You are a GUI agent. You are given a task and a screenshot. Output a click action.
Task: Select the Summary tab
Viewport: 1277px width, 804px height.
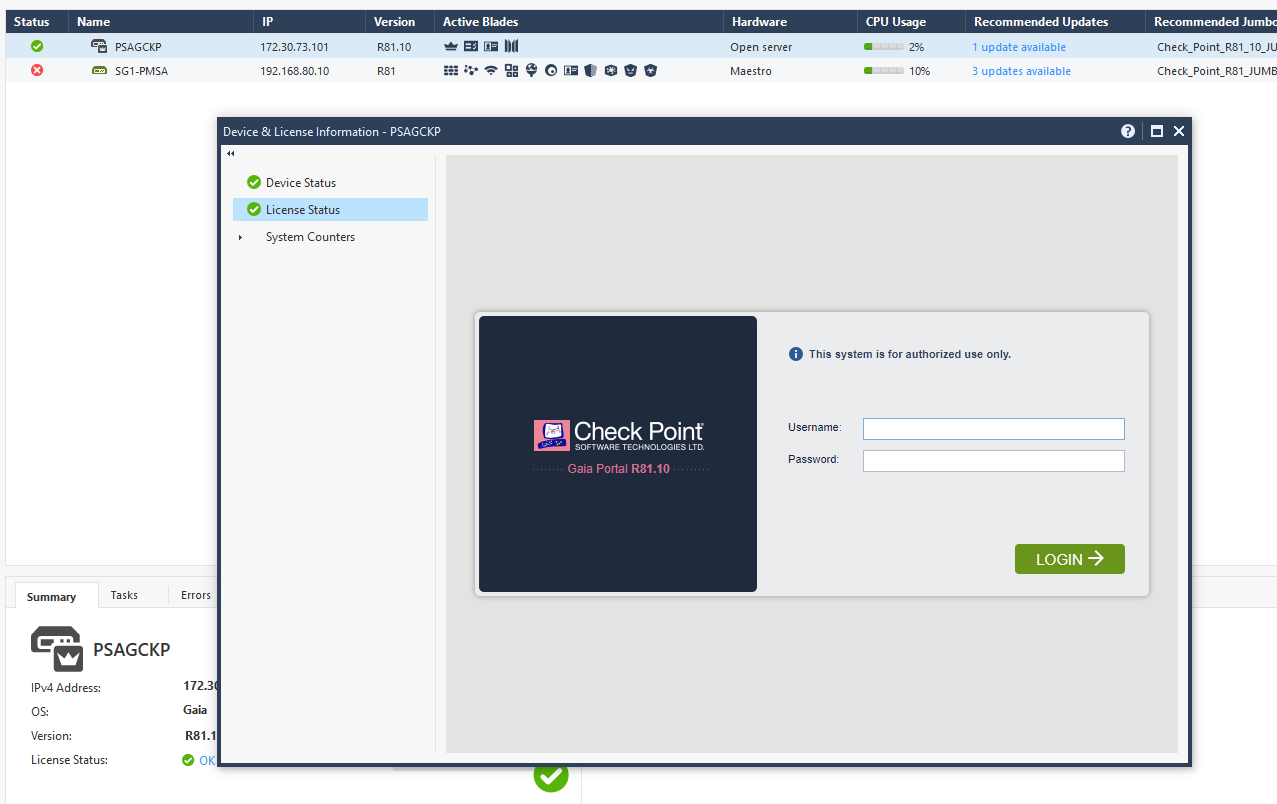click(53, 595)
